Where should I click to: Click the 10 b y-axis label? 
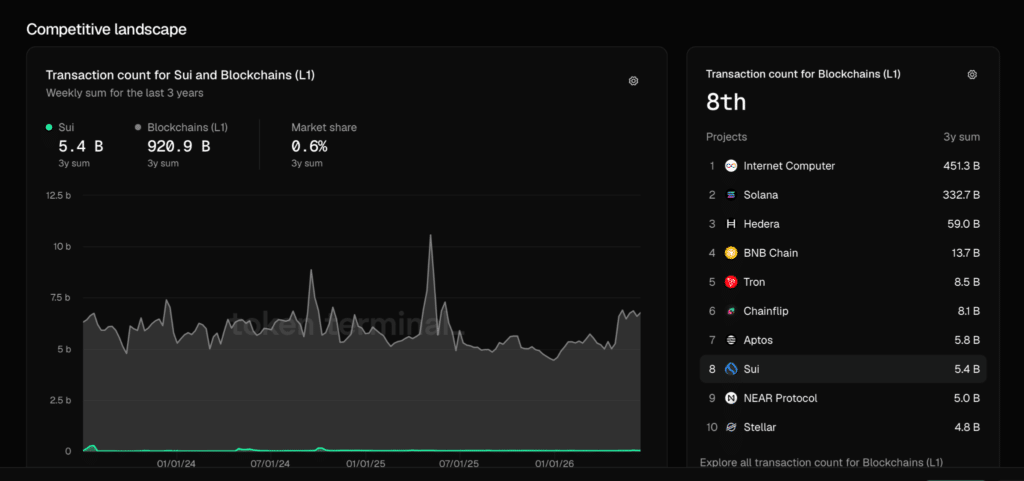(61, 246)
